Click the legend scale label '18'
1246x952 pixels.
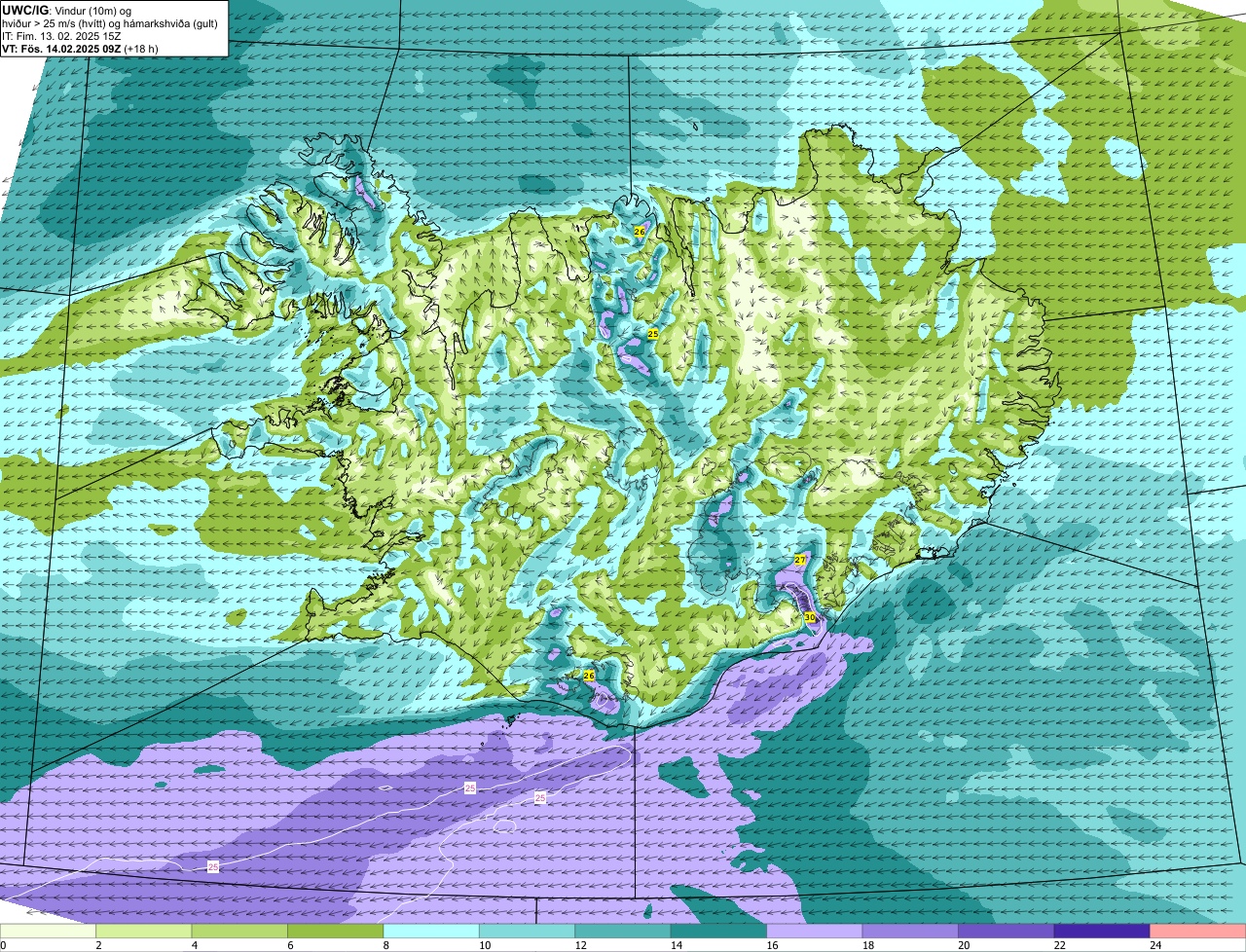click(868, 945)
